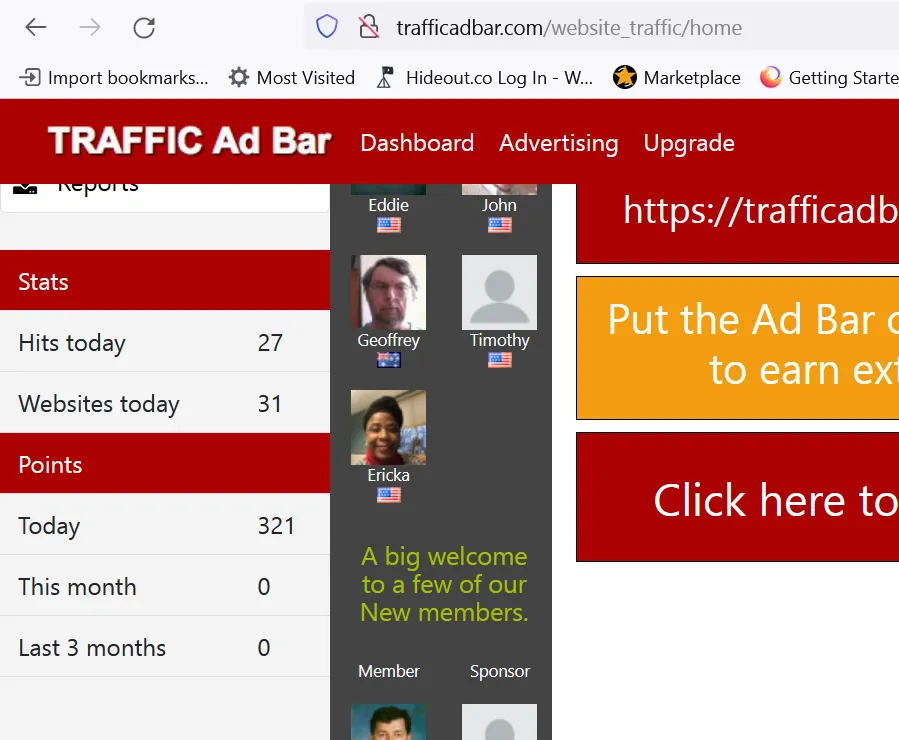Click the https://trafficadb red banner
899x740 pixels.
[737, 223]
